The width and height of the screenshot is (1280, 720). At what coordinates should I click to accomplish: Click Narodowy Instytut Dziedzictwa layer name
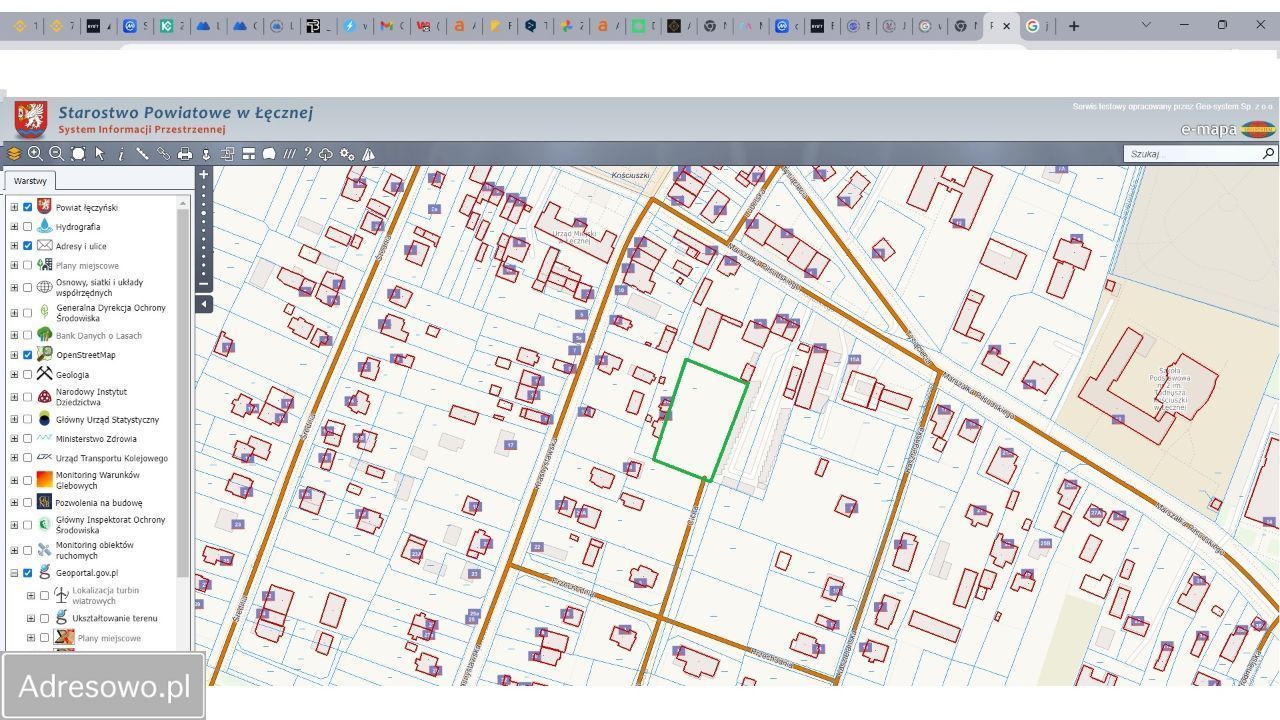click(x=91, y=397)
